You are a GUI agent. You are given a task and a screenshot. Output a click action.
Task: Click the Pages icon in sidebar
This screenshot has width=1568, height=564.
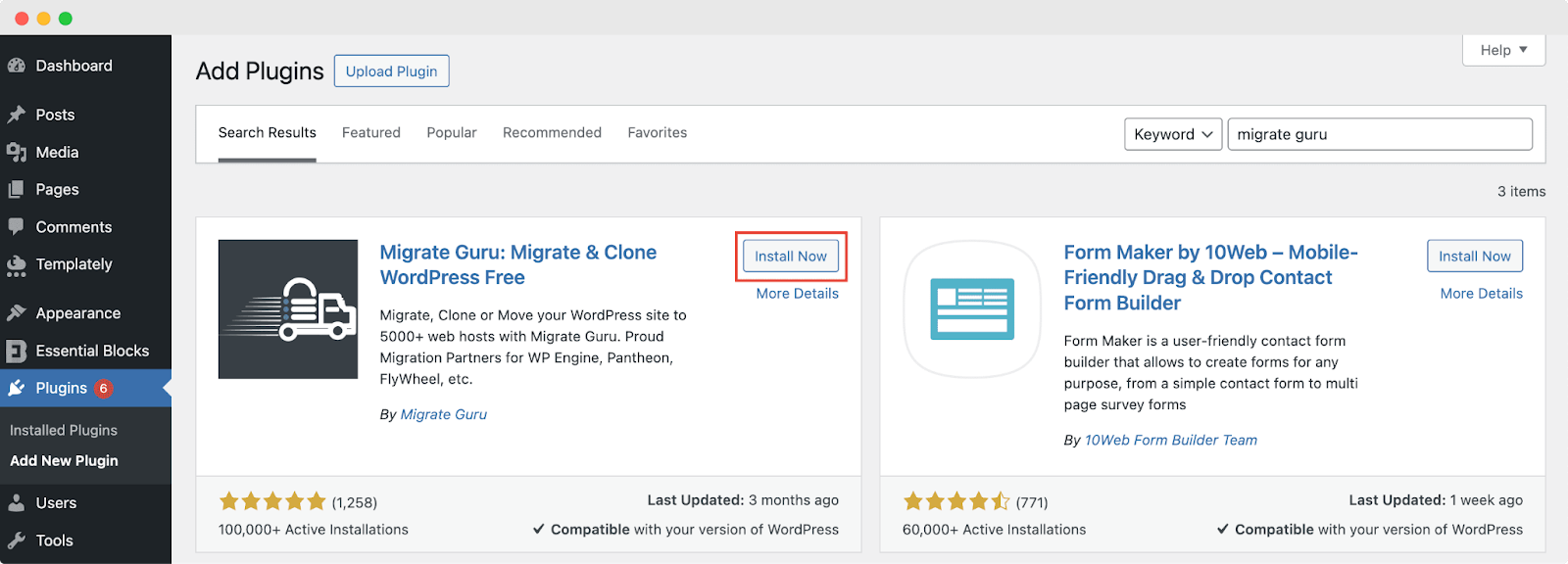[17, 190]
